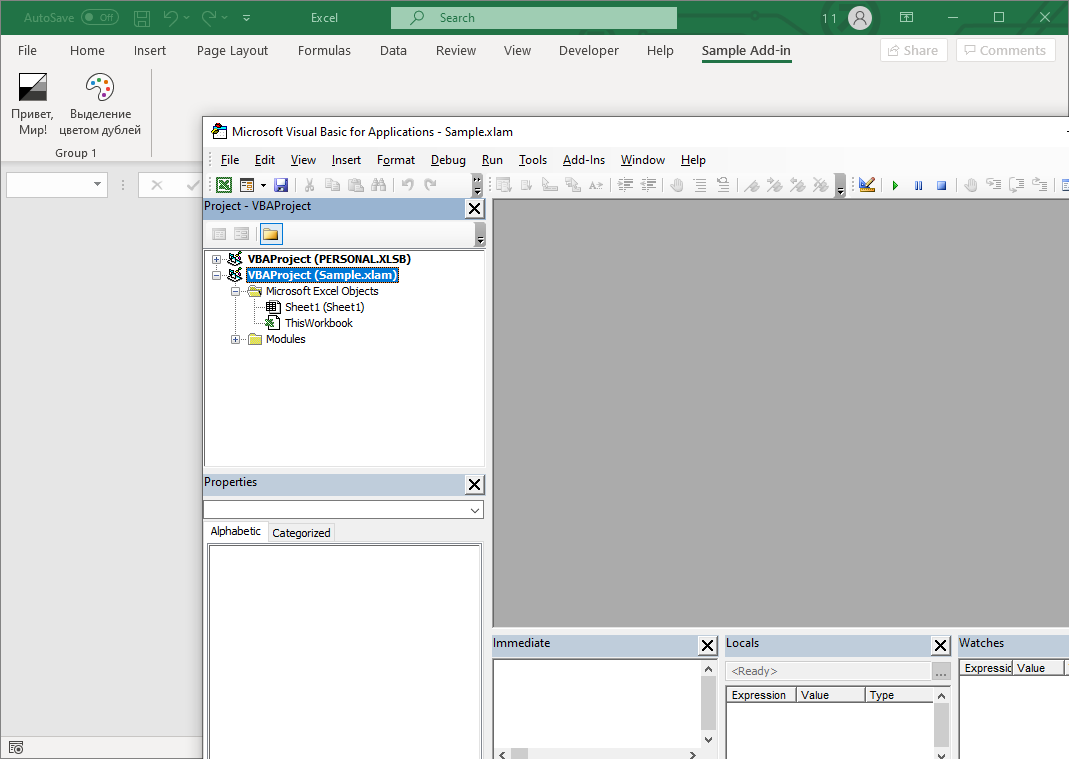Screen dimensions: 1069x759
Task: Click the Comments button in Excel
Action: point(1006,50)
